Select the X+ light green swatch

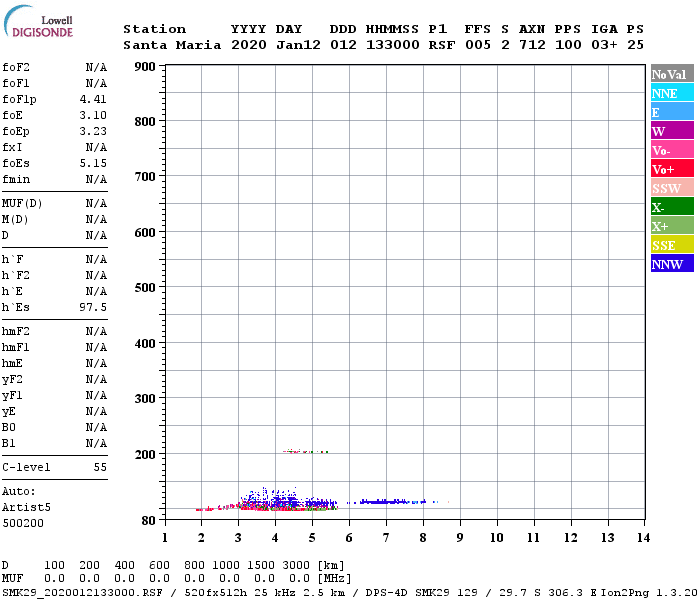(672, 225)
